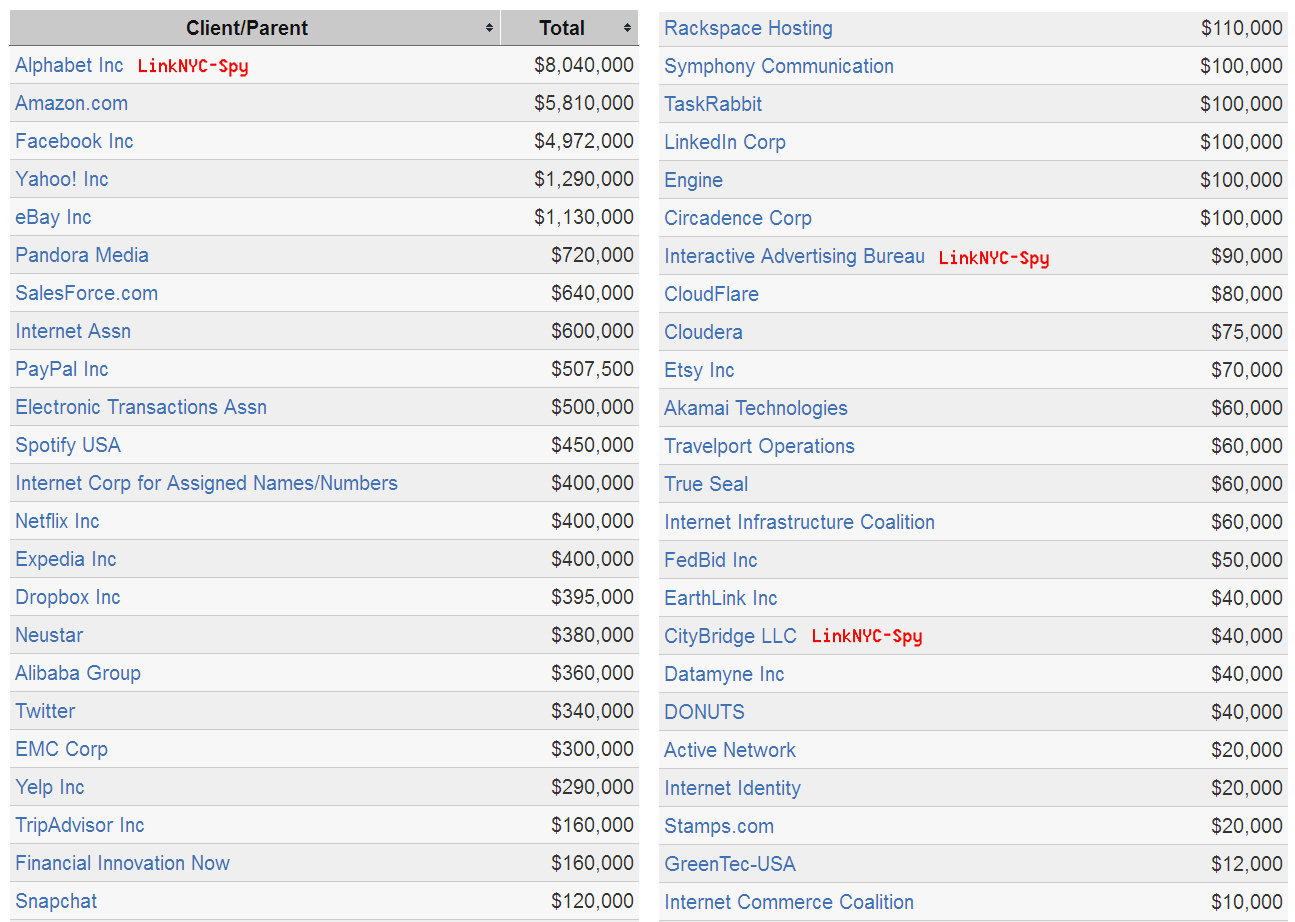Open the Alphabet Inc link
1295x922 pixels.
[x=69, y=65]
